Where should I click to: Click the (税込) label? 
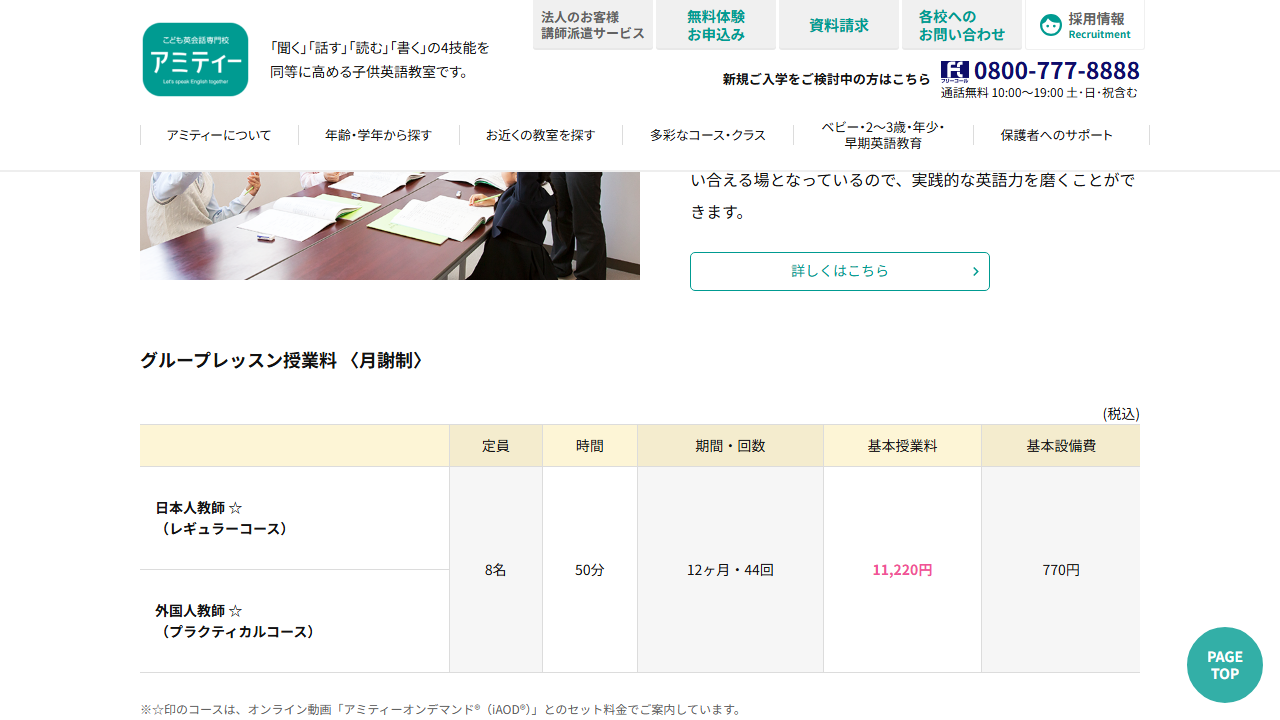point(1121,413)
